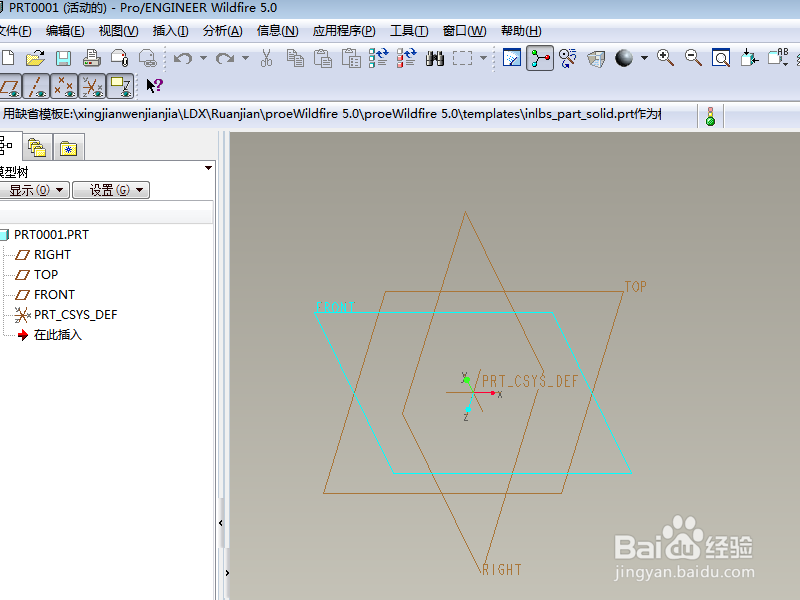Click the Regenerate model icon
Image resolution: width=800 pixels, height=600 pixels.
379,58
